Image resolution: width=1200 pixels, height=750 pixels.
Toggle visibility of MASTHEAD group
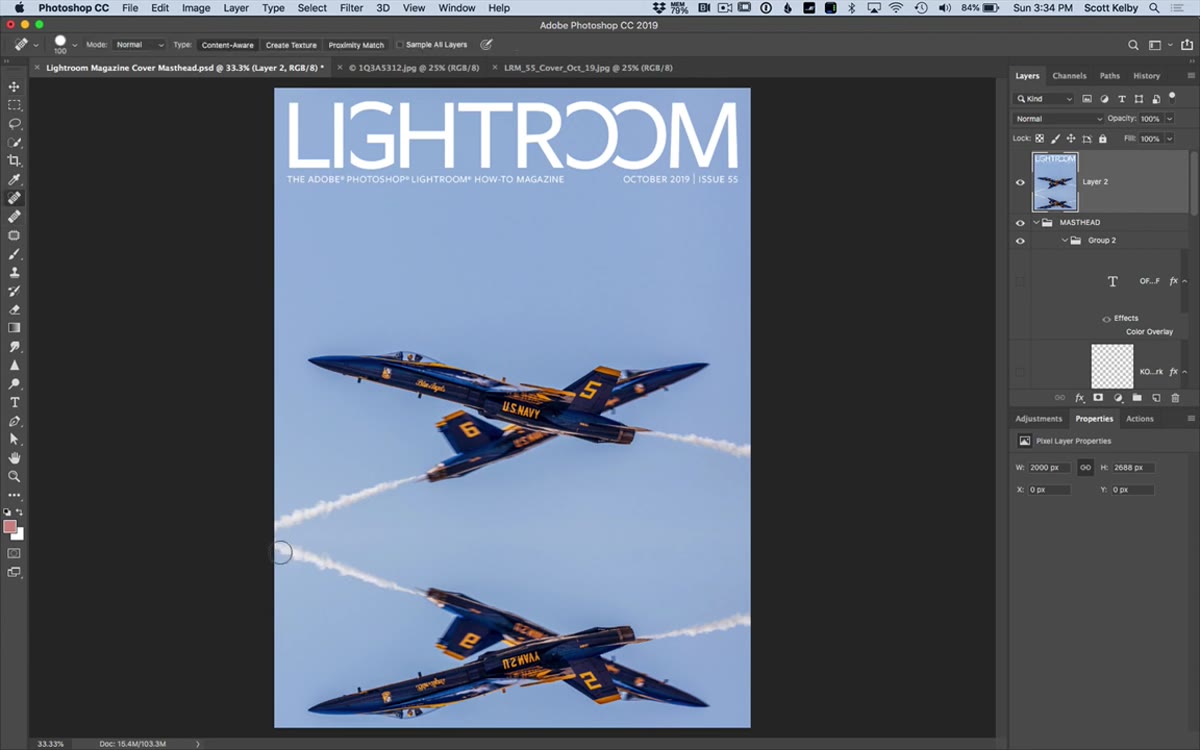1020,223
